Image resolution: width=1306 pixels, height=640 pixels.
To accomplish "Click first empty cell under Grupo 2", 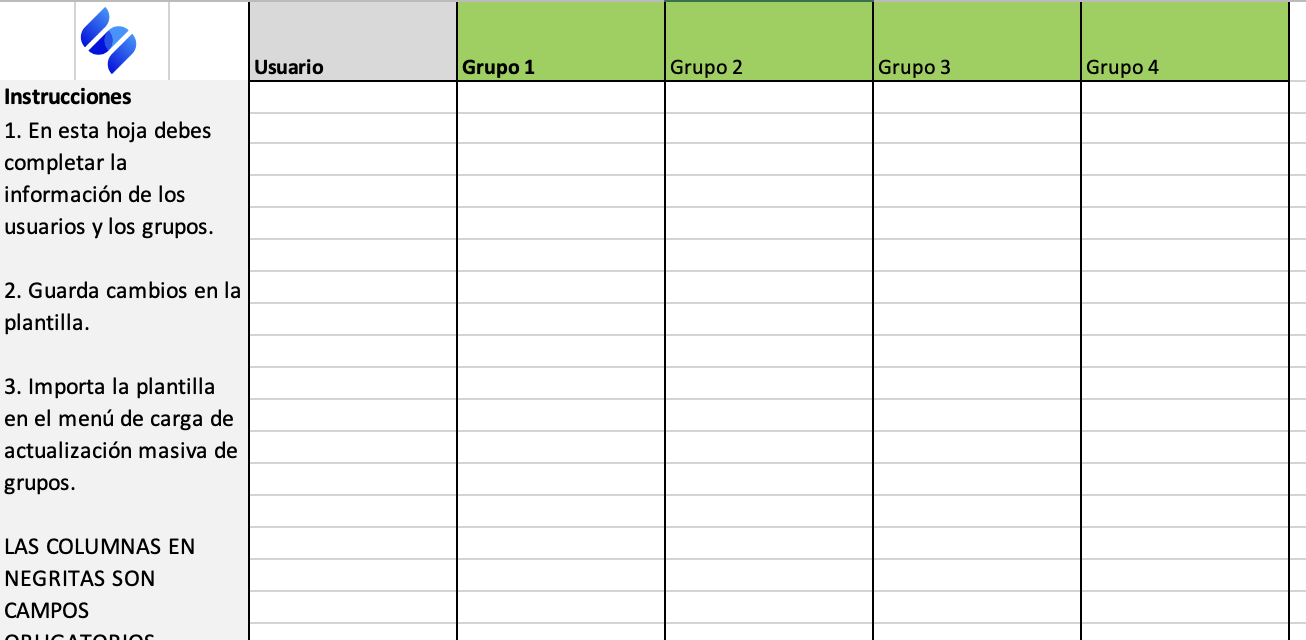I will pos(769,98).
